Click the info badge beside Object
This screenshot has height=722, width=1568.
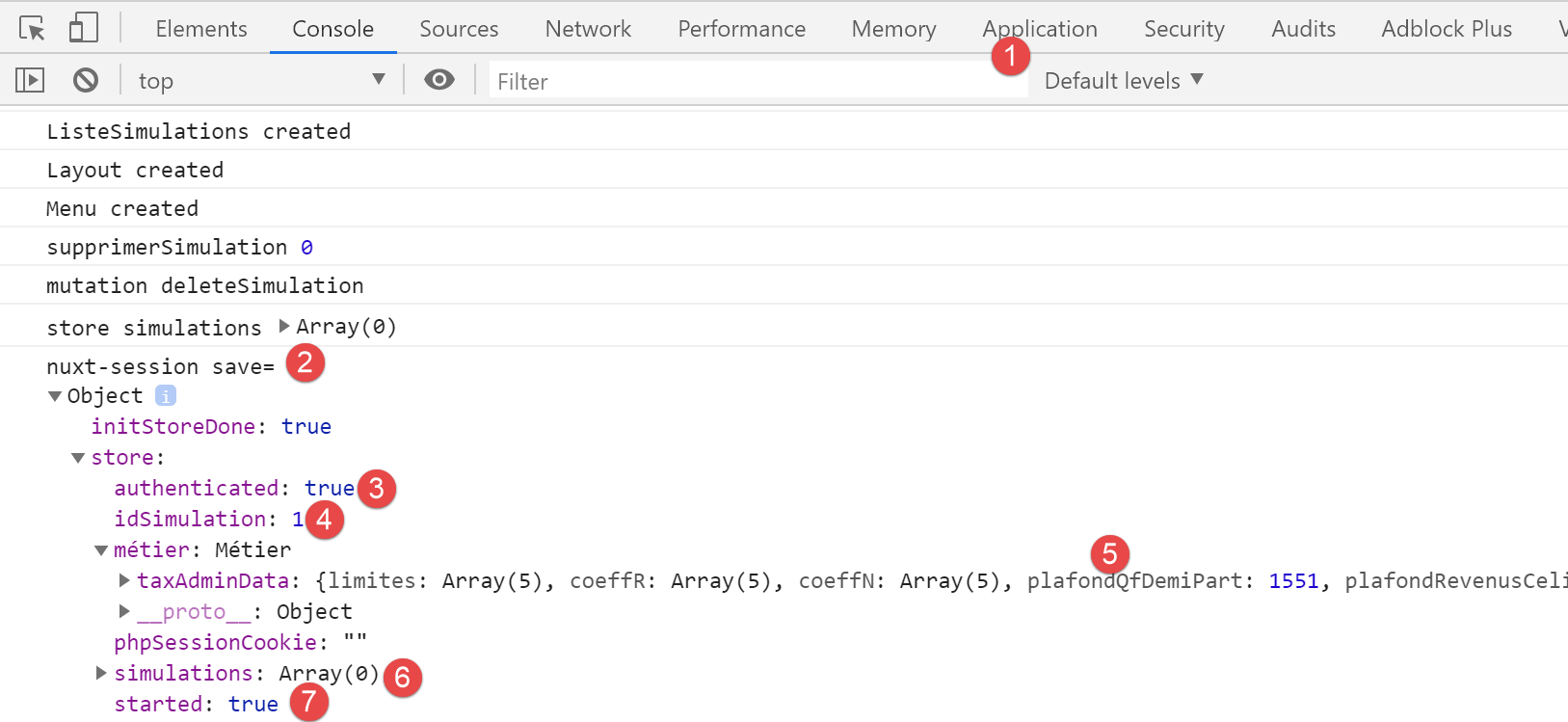pyautogui.click(x=166, y=395)
